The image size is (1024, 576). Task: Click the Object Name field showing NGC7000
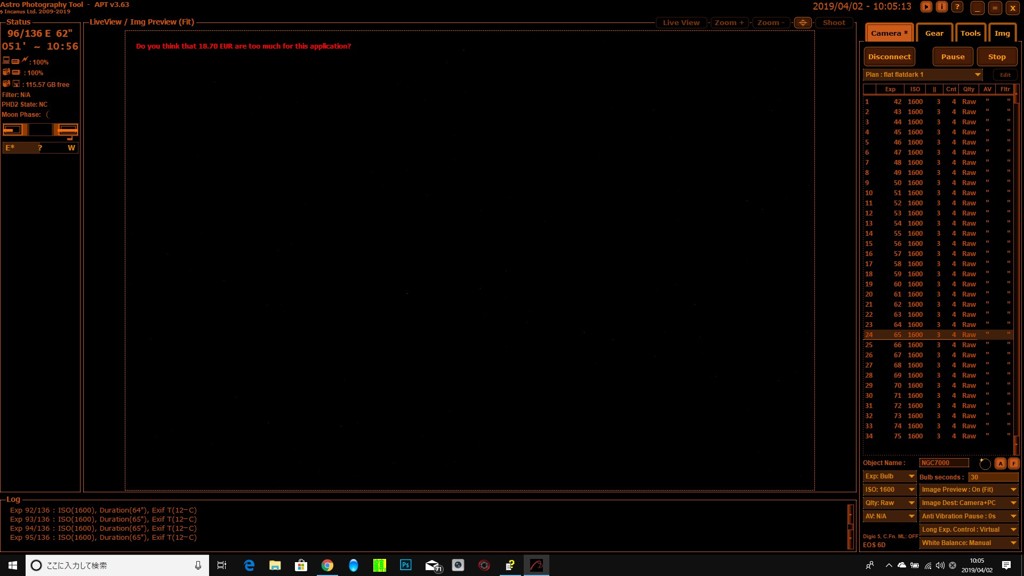tap(944, 463)
